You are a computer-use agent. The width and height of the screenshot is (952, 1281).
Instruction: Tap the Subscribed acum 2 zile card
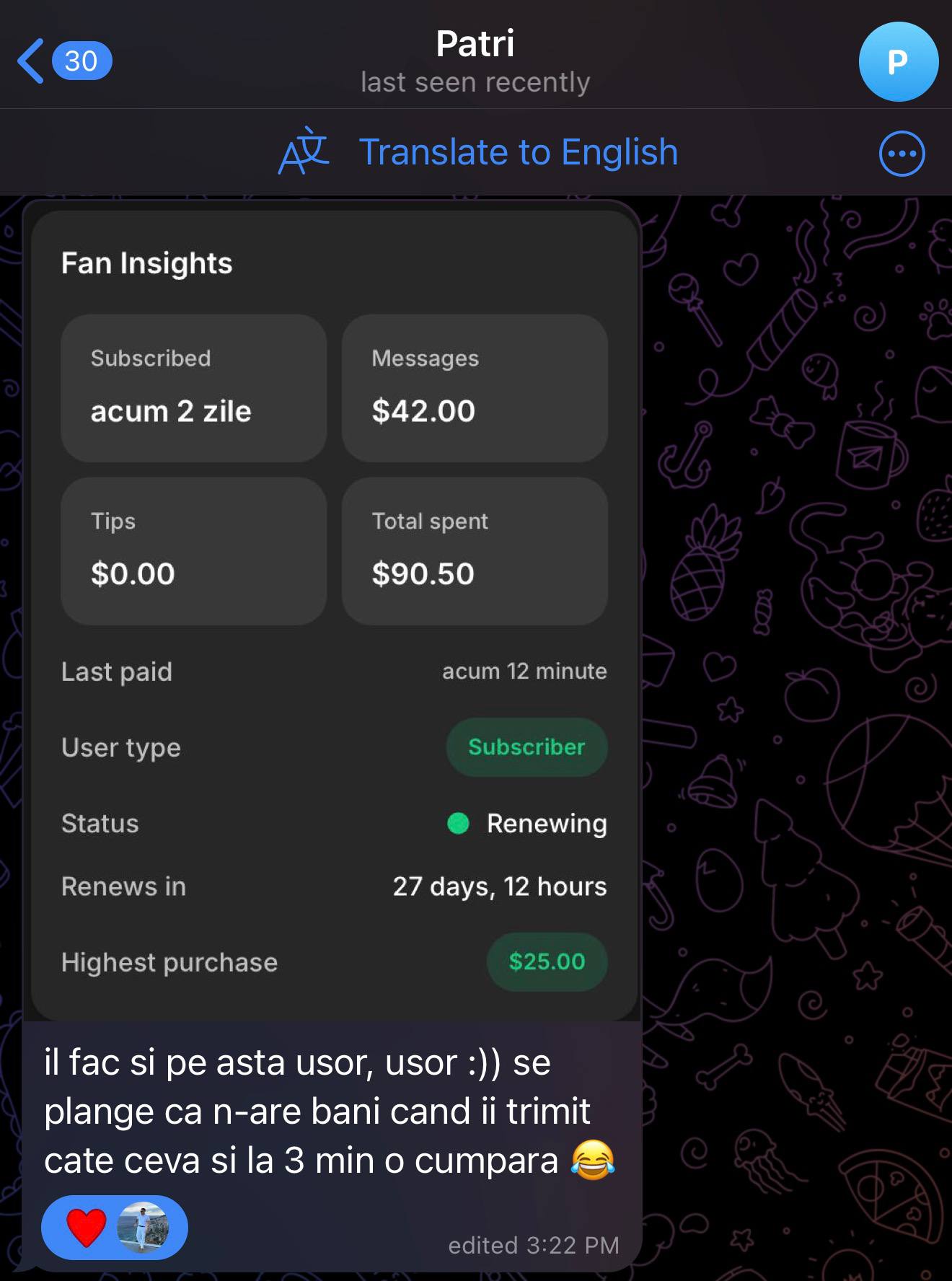(x=193, y=388)
